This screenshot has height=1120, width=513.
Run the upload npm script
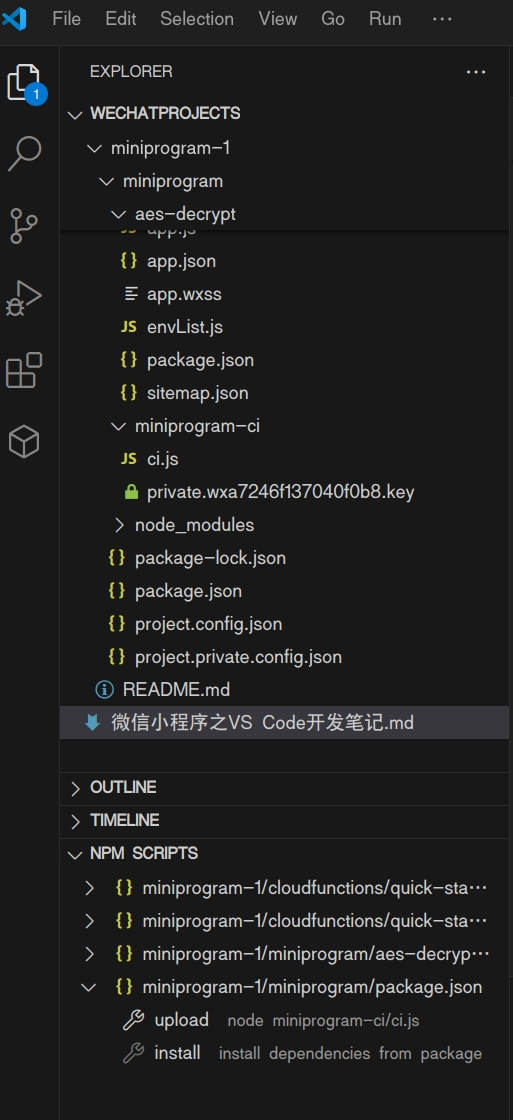pos(181,1020)
